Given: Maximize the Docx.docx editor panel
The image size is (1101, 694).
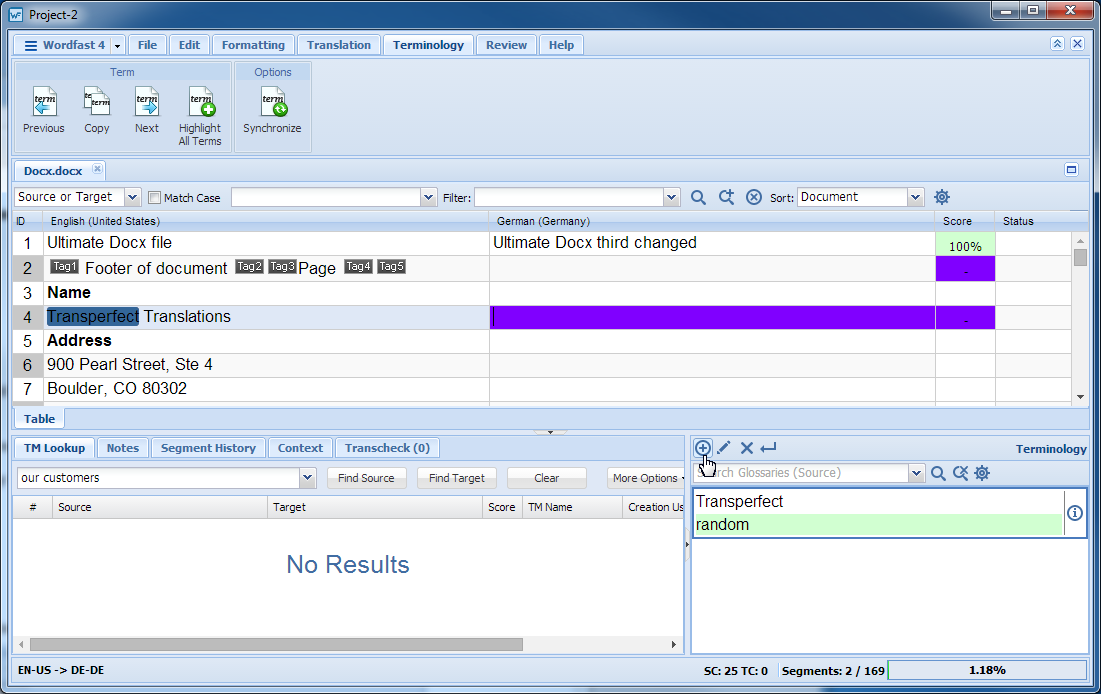Looking at the screenshot, I should point(1072,169).
